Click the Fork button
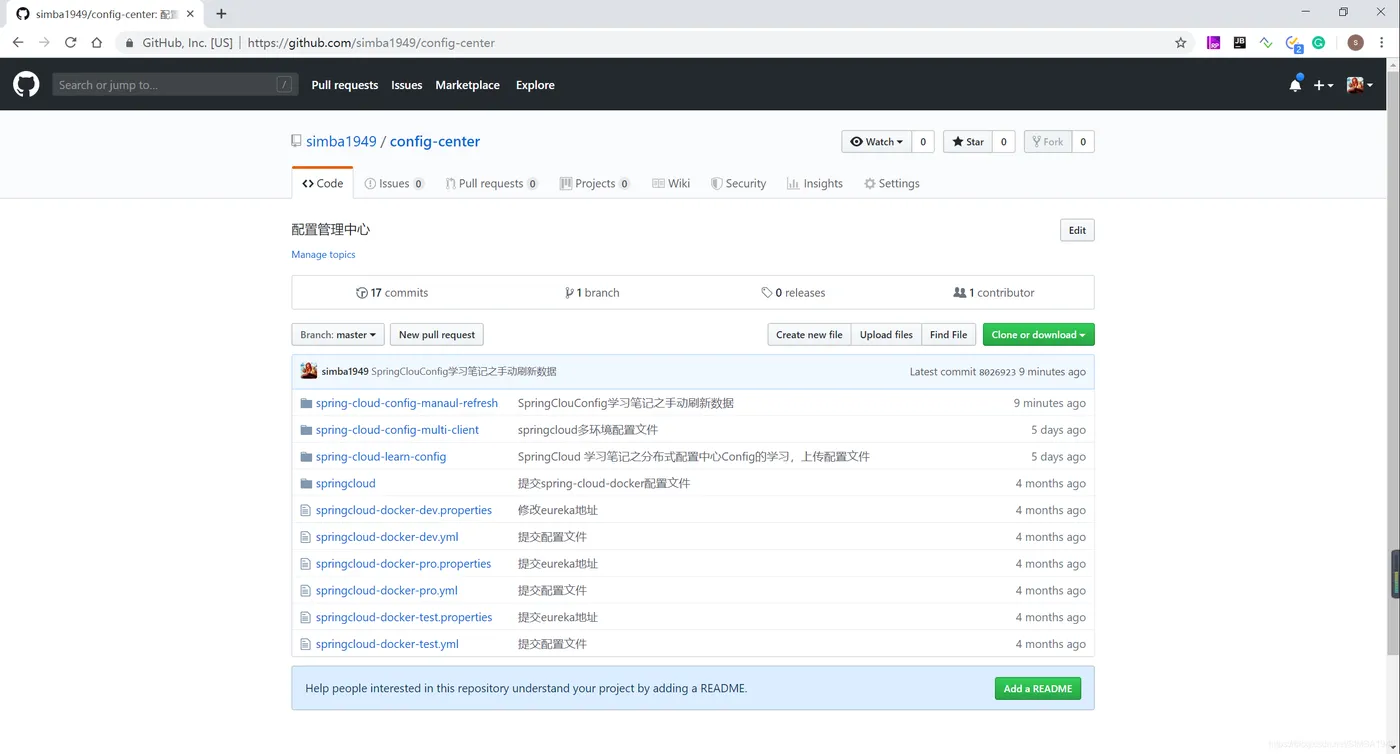Viewport: 1400px width, 754px height. point(1048,142)
